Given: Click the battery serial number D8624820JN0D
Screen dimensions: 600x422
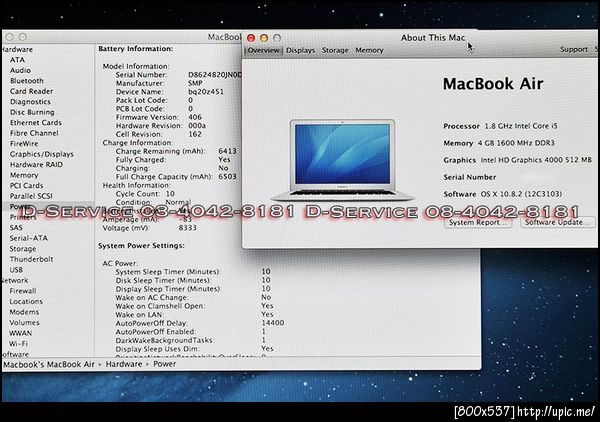Looking at the screenshot, I should (215, 75).
